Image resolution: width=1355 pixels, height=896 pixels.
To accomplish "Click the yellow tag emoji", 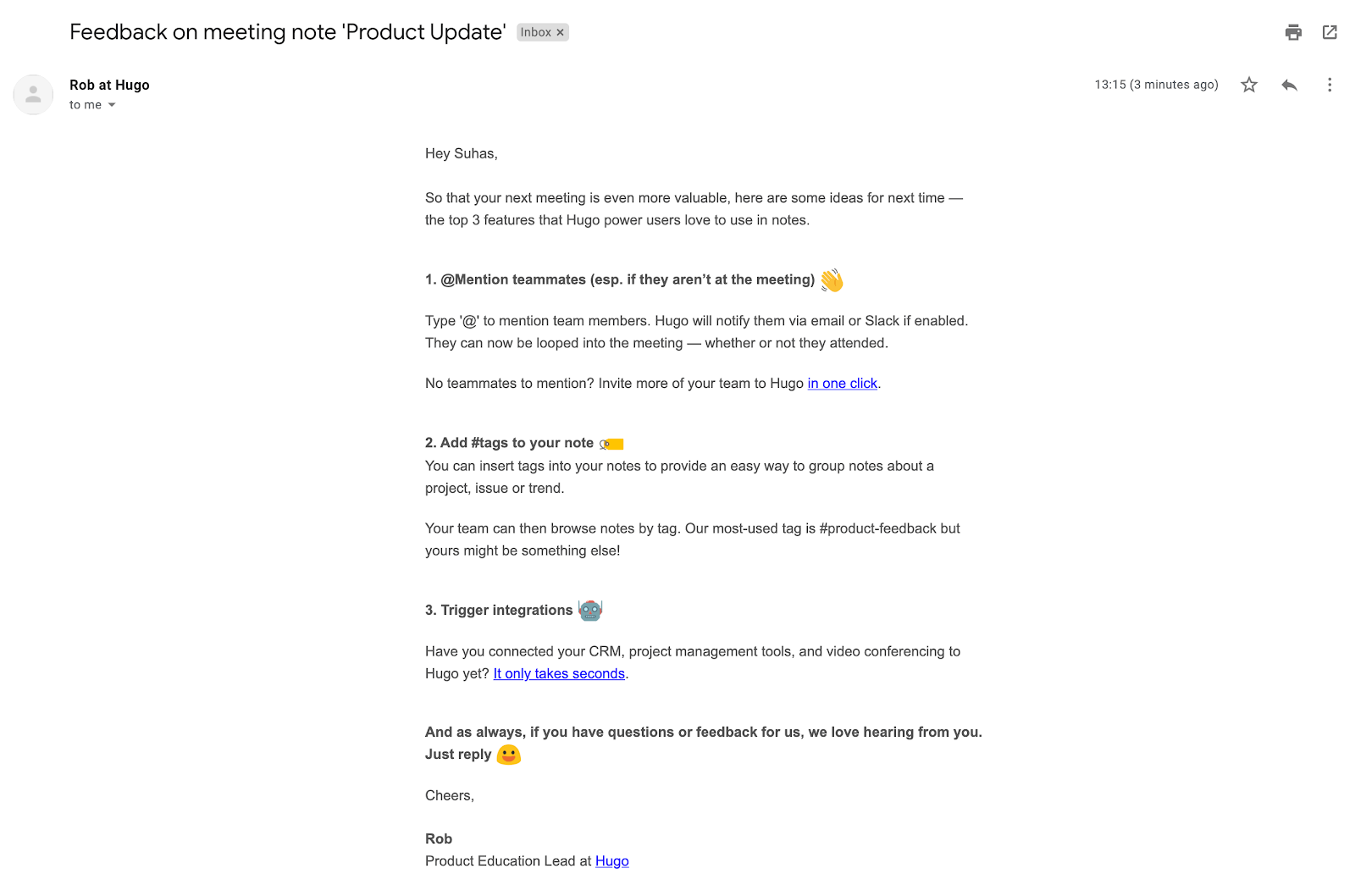I will [611, 444].
